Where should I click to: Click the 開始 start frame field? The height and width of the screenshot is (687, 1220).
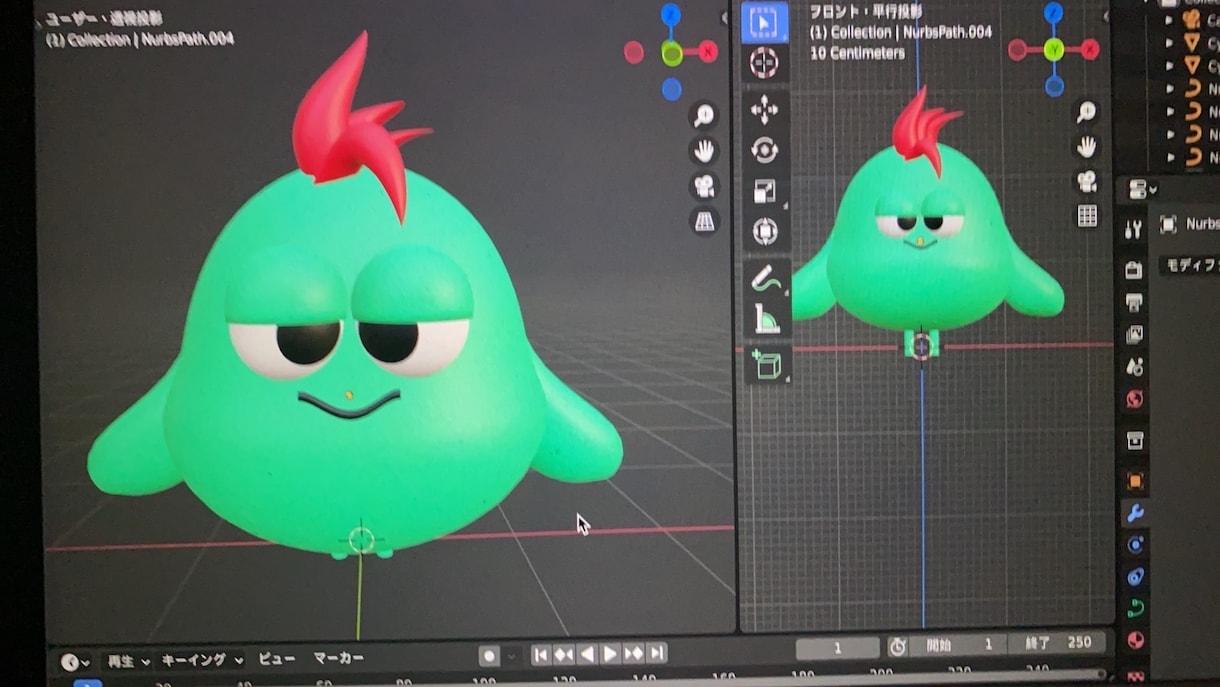[x=958, y=645]
